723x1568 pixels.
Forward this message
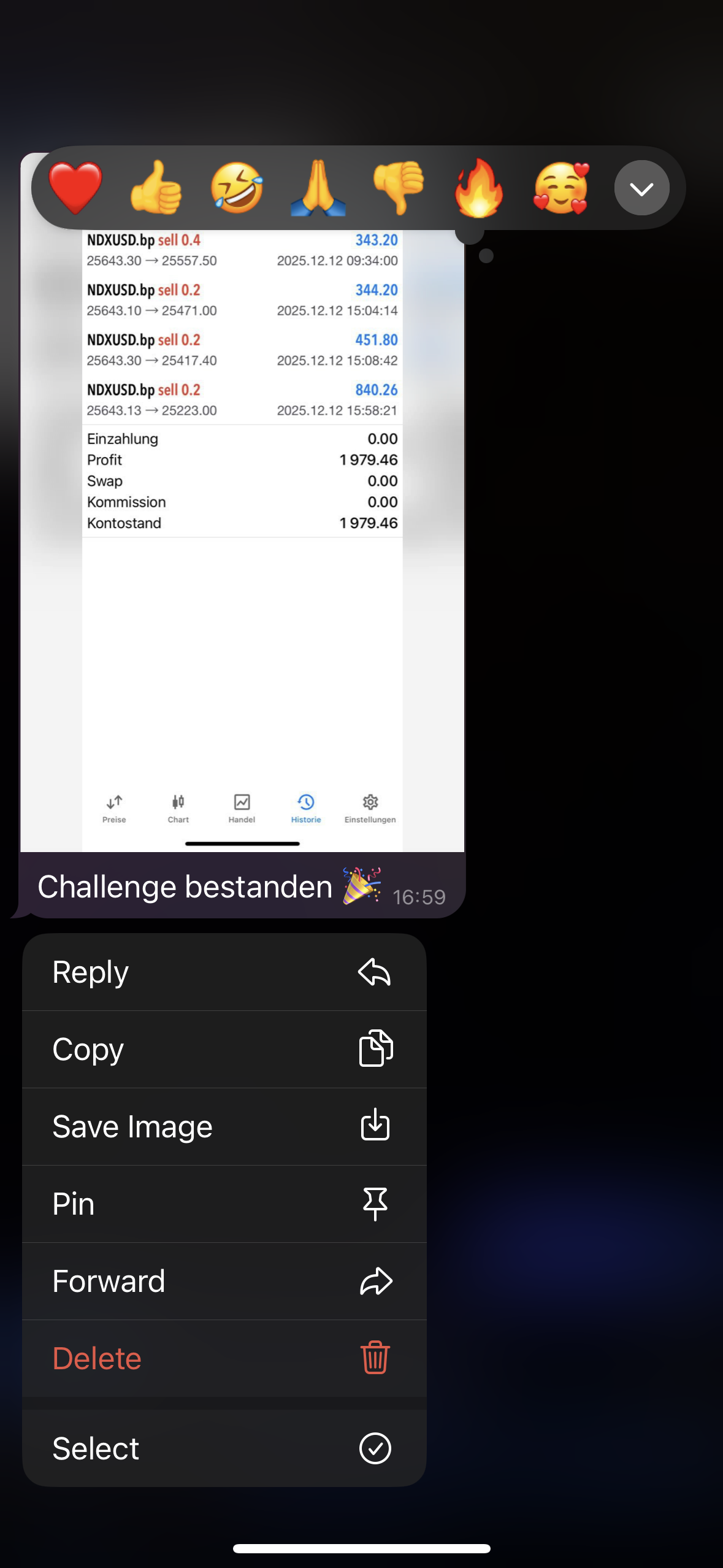coord(224,1282)
